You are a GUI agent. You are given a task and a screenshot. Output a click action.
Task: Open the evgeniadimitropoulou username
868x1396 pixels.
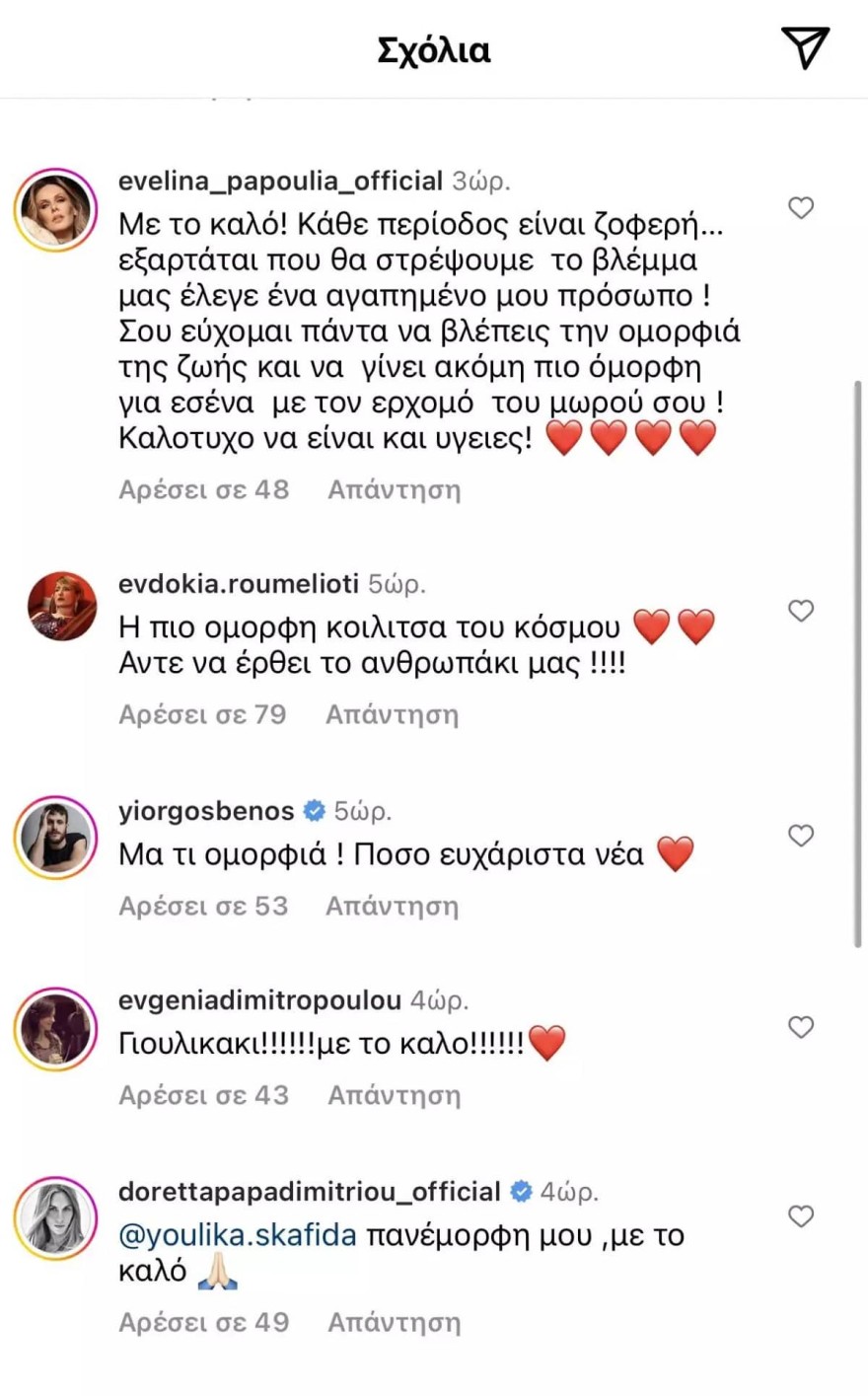(258, 999)
